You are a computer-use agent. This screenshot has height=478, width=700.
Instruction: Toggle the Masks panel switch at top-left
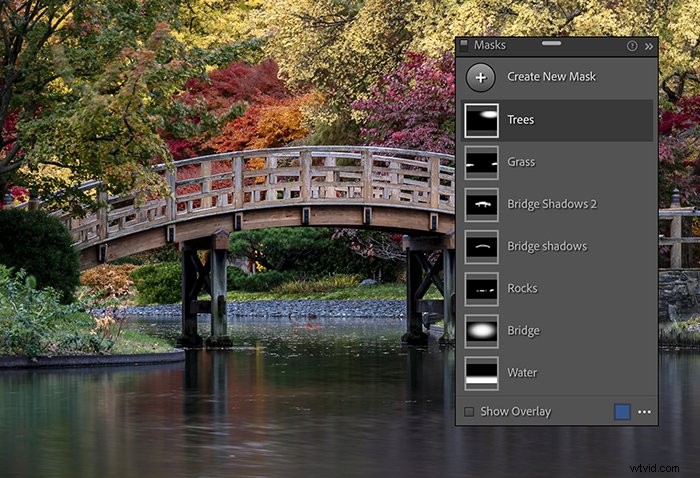(464, 44)
